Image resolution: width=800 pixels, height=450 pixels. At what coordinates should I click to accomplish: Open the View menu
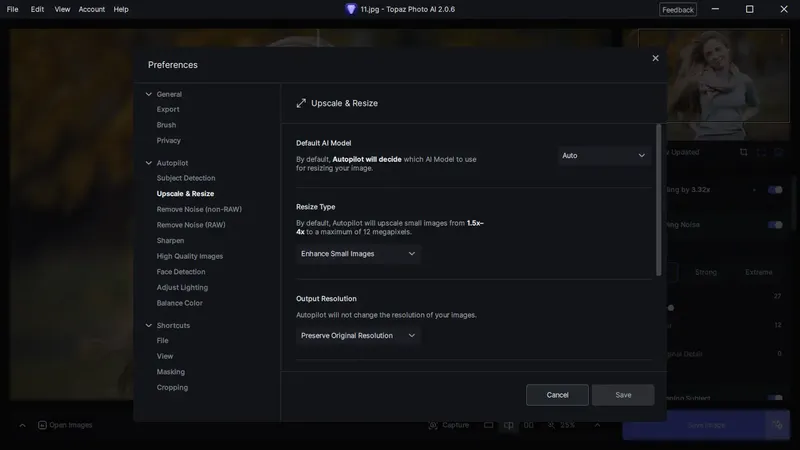(62, 9)
